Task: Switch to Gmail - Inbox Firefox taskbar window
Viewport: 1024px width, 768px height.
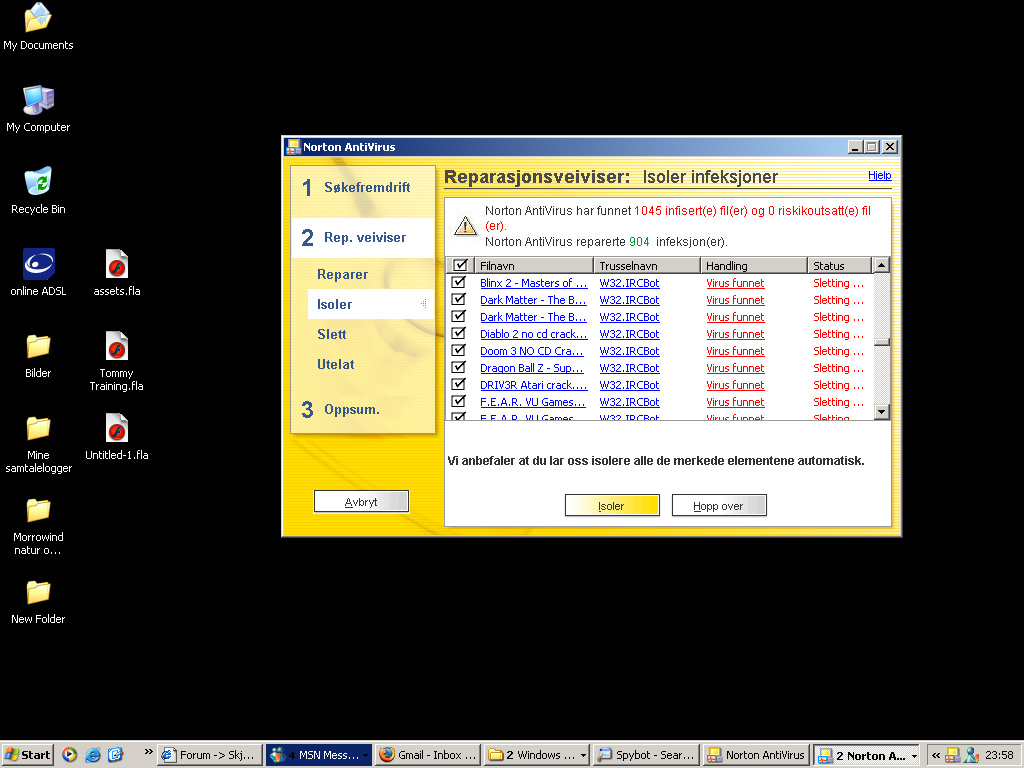Action: point(428,755)
